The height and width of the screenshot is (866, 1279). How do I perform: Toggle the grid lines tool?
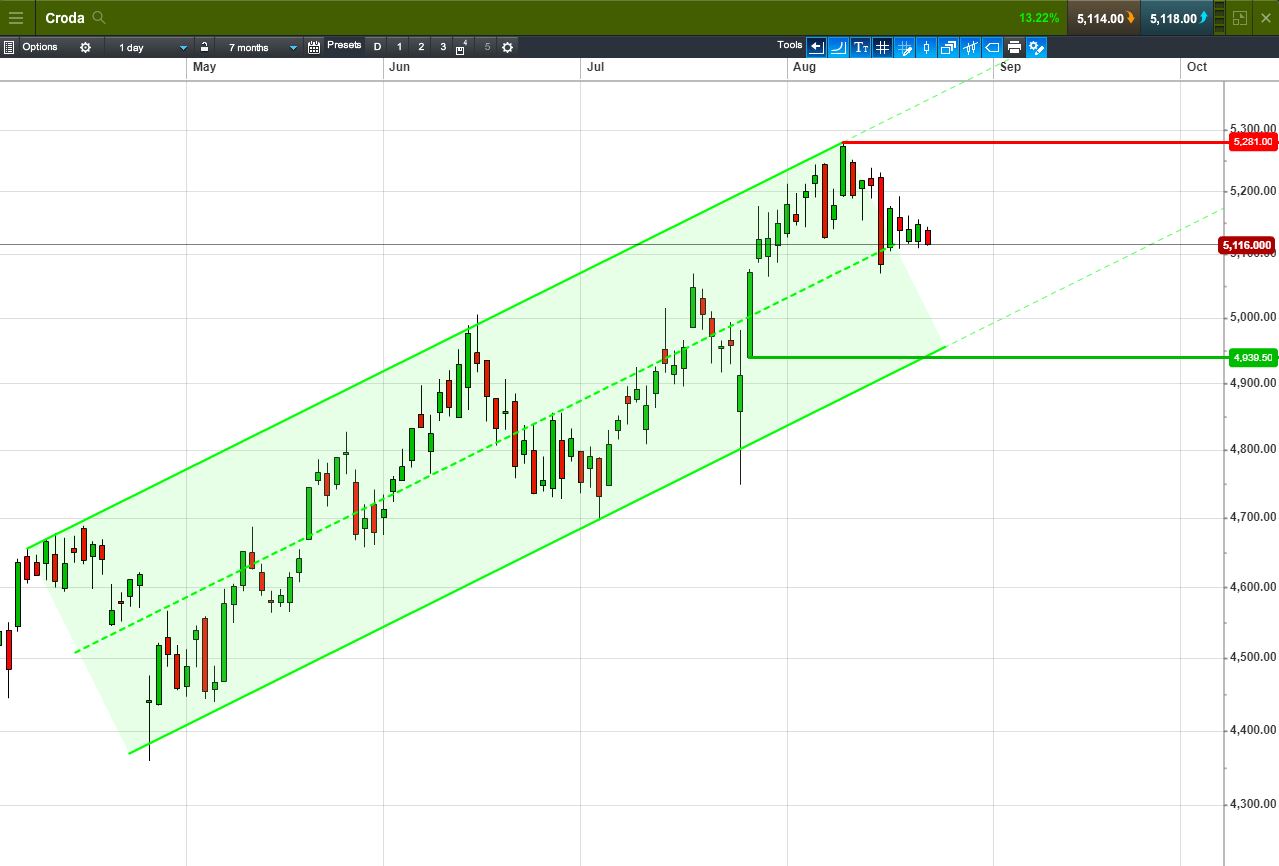click(x=882, y=47)
